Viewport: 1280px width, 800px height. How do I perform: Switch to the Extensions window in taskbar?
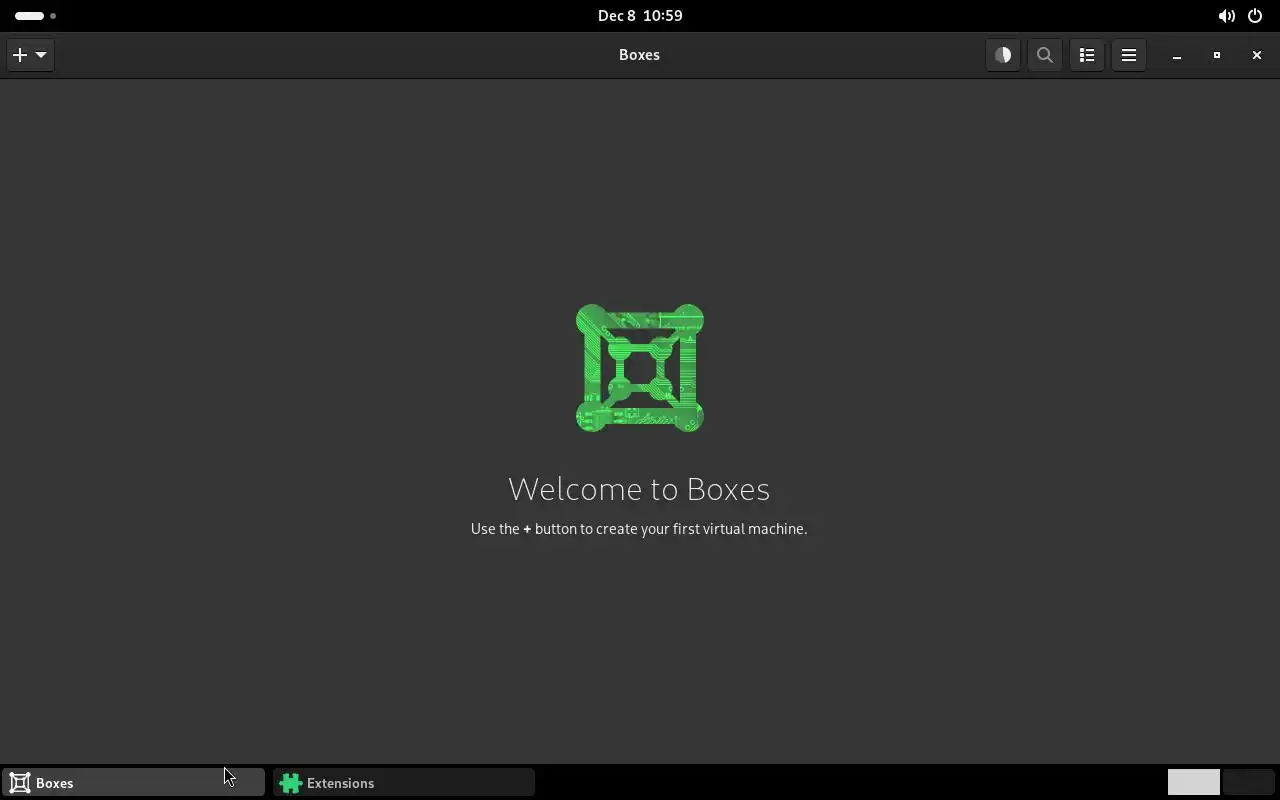coord(404,783)
